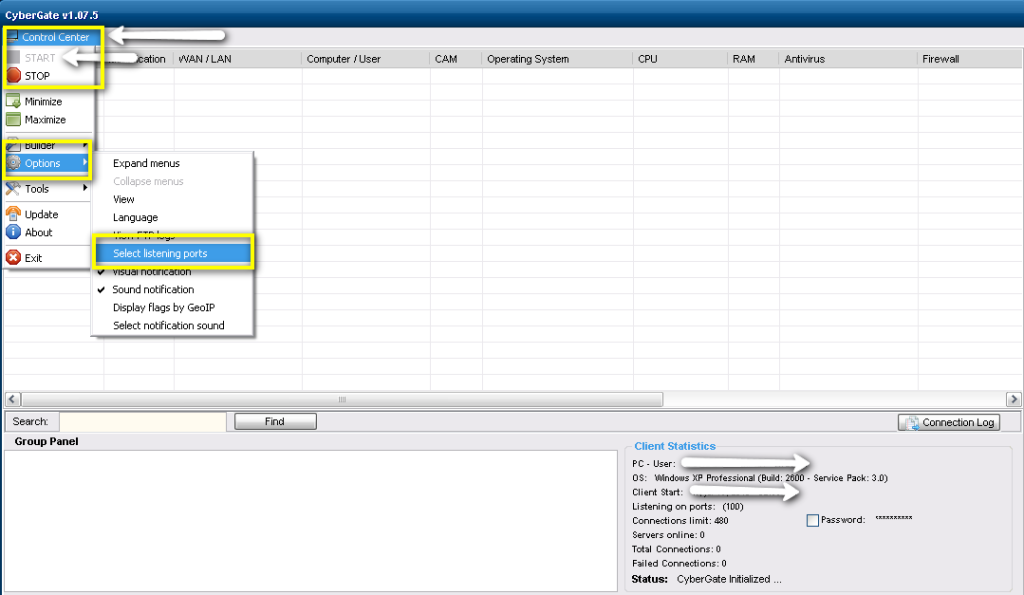
Task: Click the empty Group Panel list area
Action: [310, 521]
